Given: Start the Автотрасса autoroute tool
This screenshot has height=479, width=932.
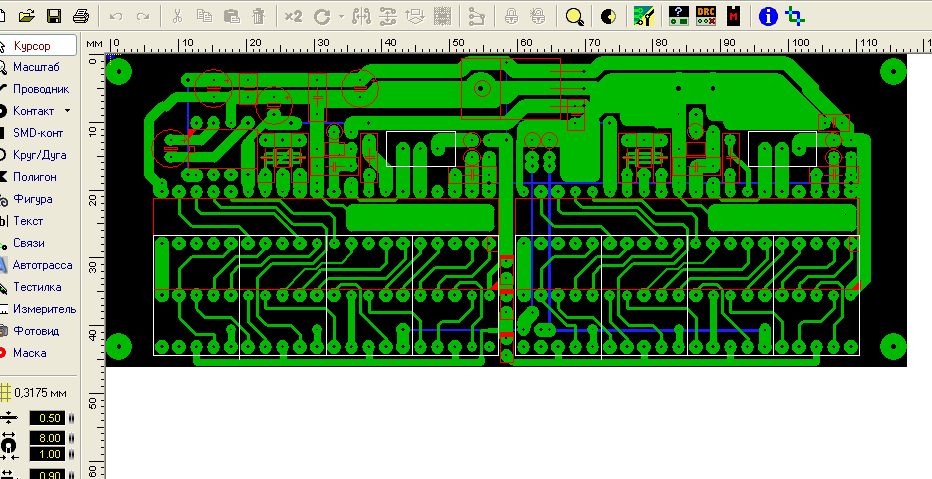Looking at the screenshot, I should [37, 265].
